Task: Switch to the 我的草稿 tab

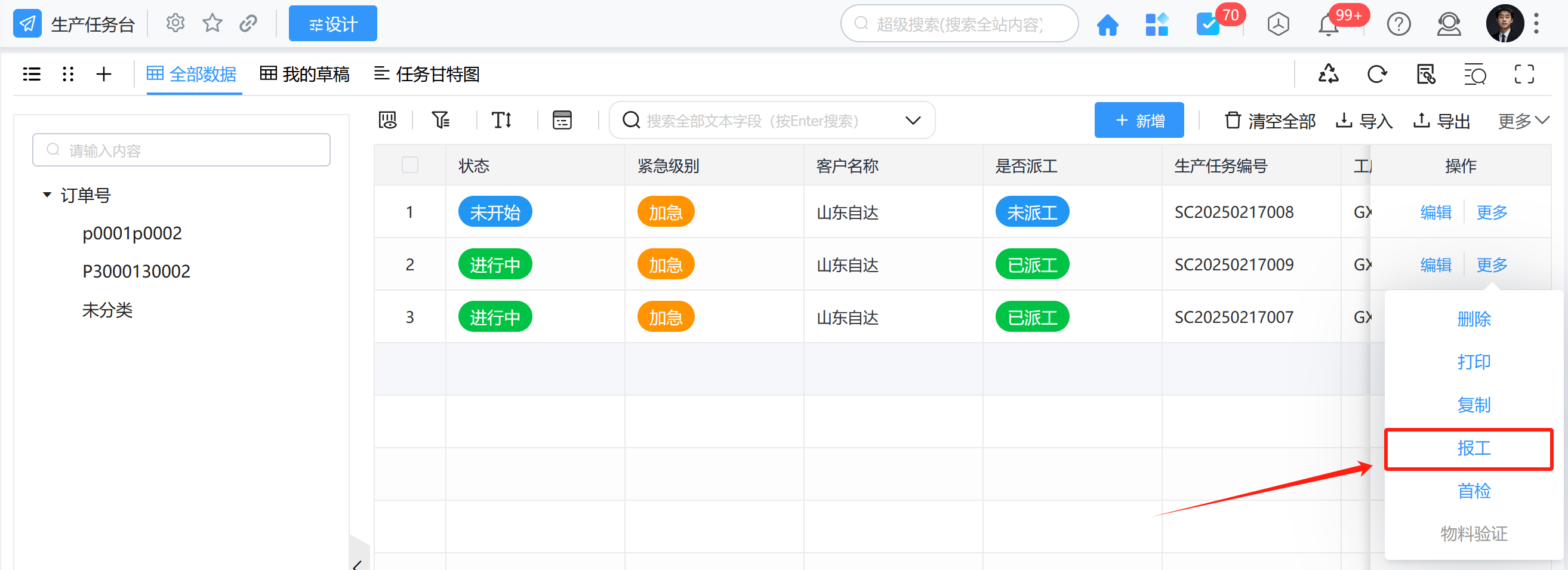Action: tap(304, 74)
